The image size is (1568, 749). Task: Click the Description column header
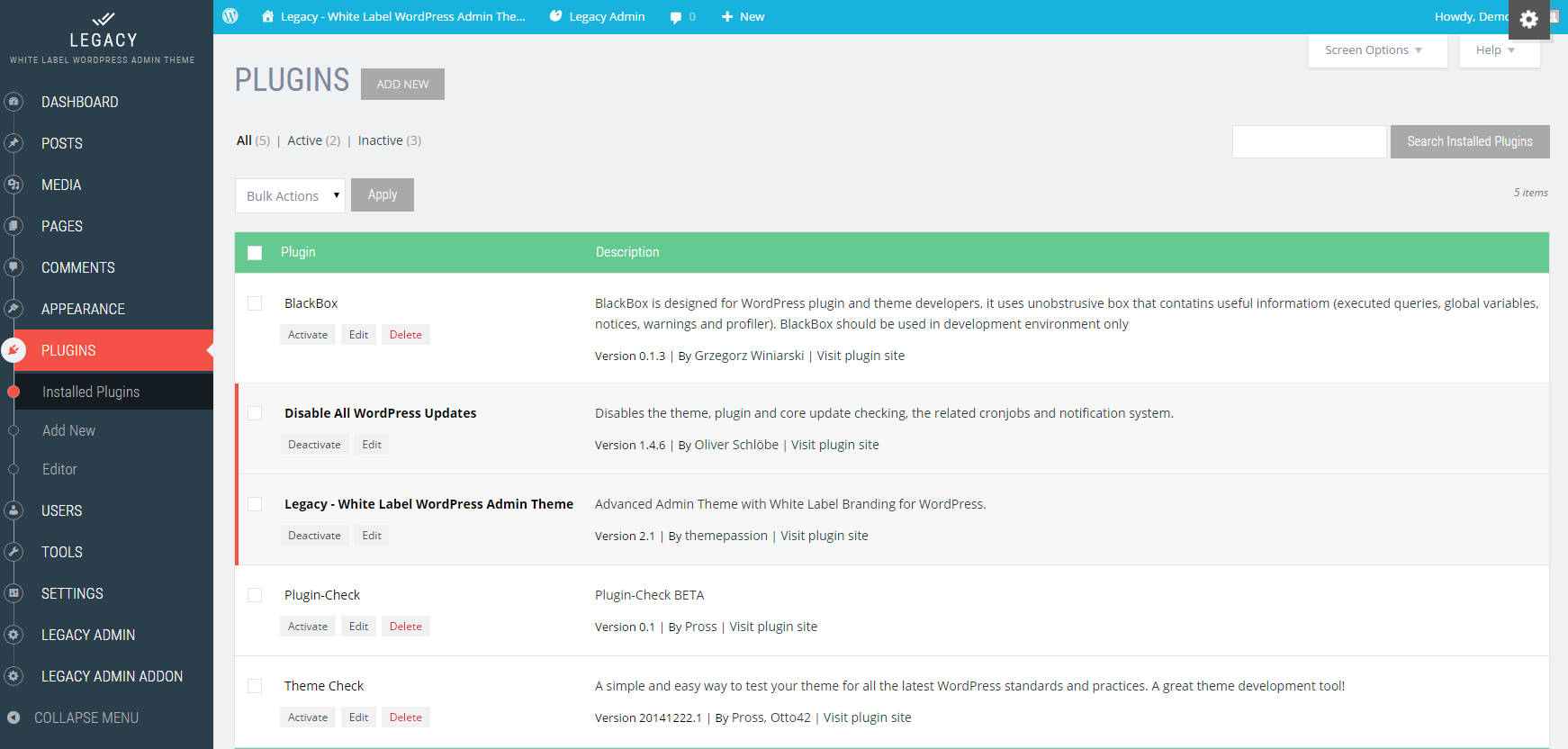[x=627, y=252]
